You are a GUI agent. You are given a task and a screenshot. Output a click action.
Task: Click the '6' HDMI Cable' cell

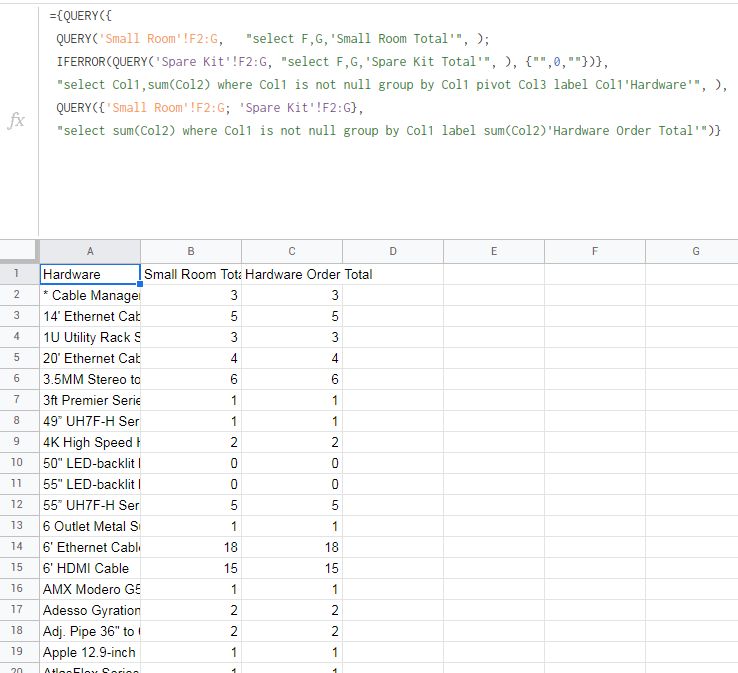(90, 568)
